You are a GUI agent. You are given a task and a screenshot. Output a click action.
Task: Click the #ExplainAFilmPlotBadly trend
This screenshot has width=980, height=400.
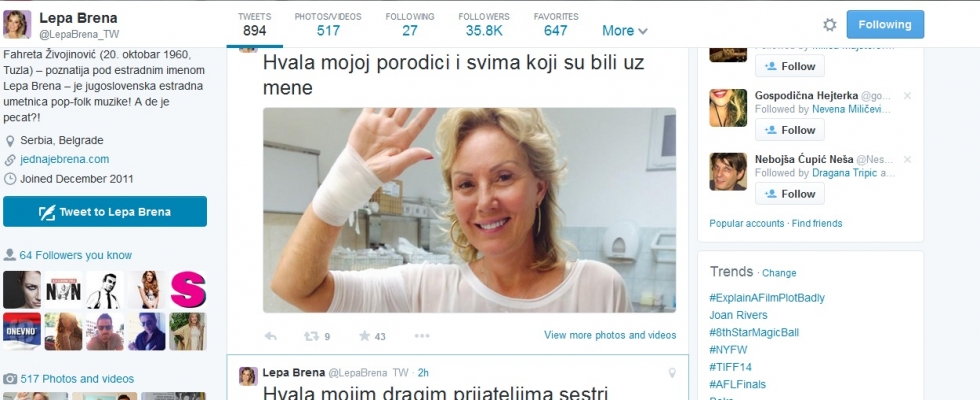coord(767,298)
